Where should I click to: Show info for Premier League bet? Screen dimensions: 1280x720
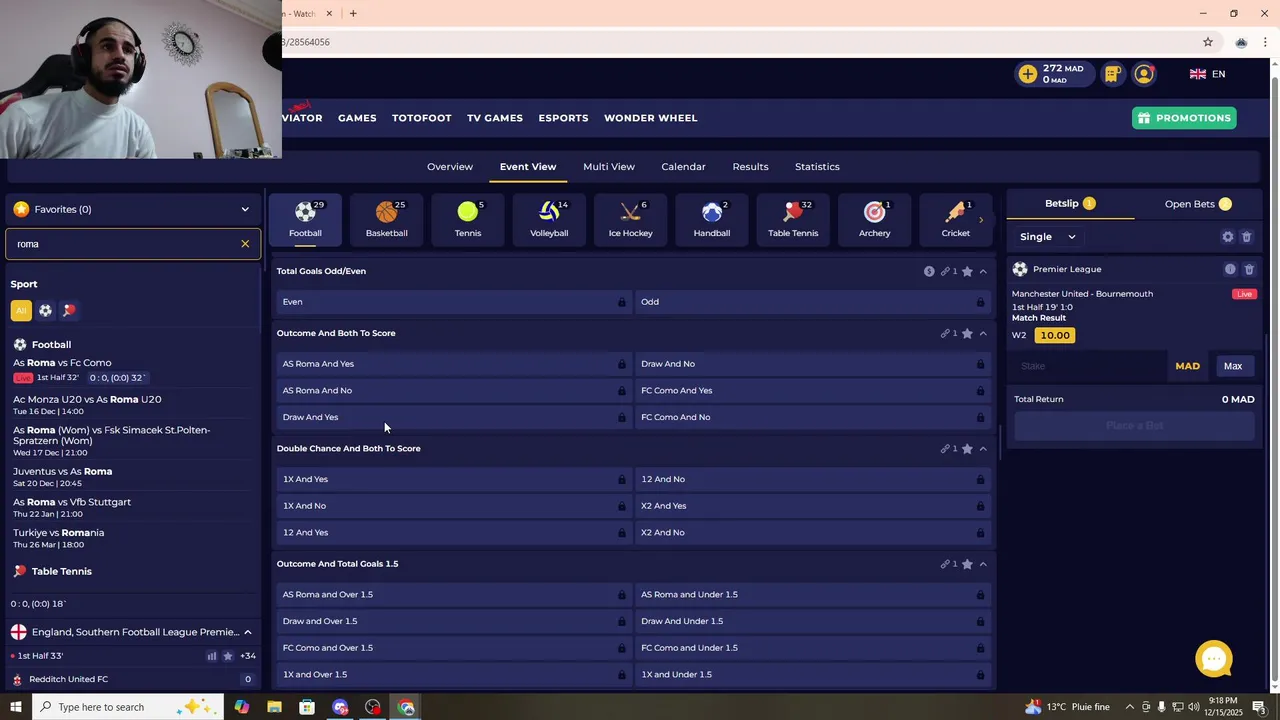(1230, 269)
